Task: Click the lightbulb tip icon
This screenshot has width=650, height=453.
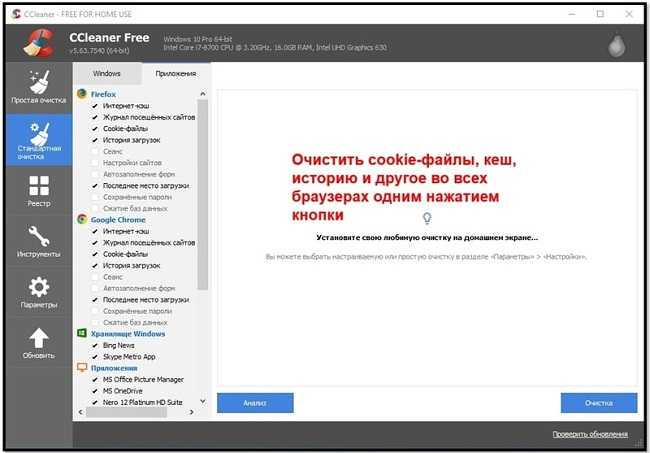Action: [427, 218]
